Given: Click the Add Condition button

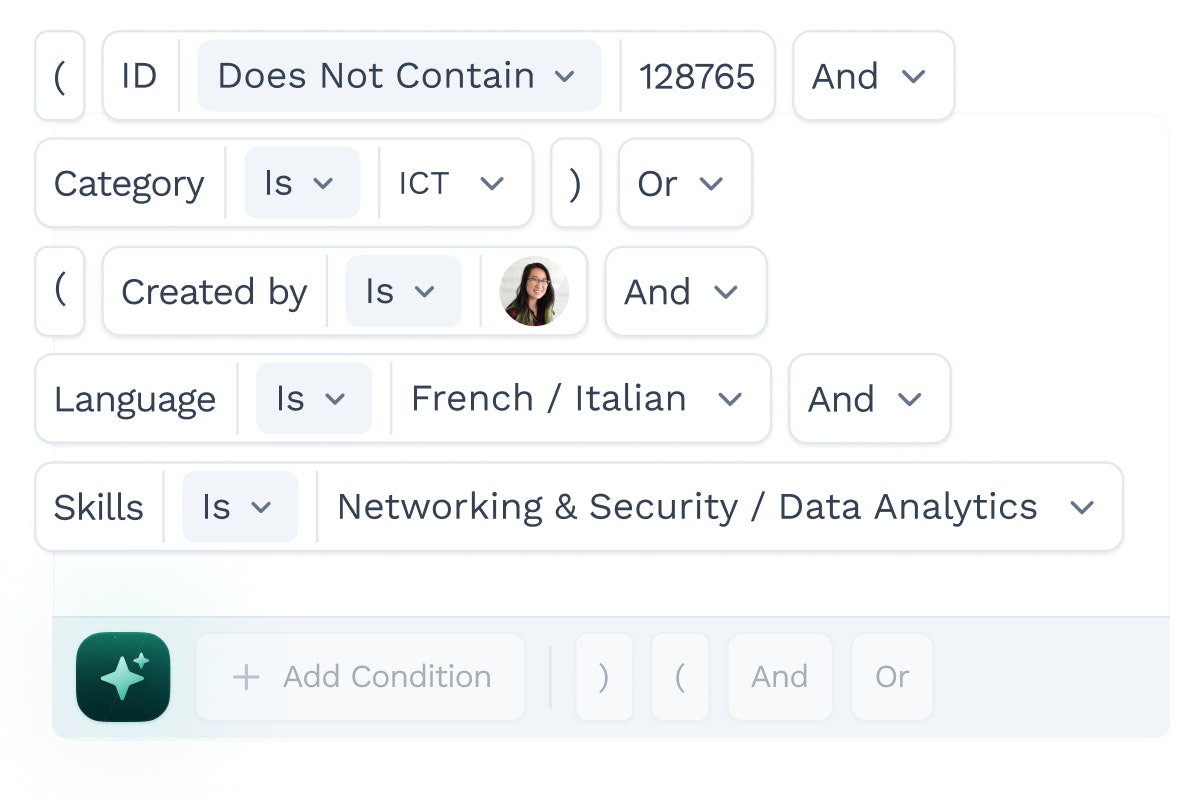Looking at the screenshot, I should pos(360,677).
